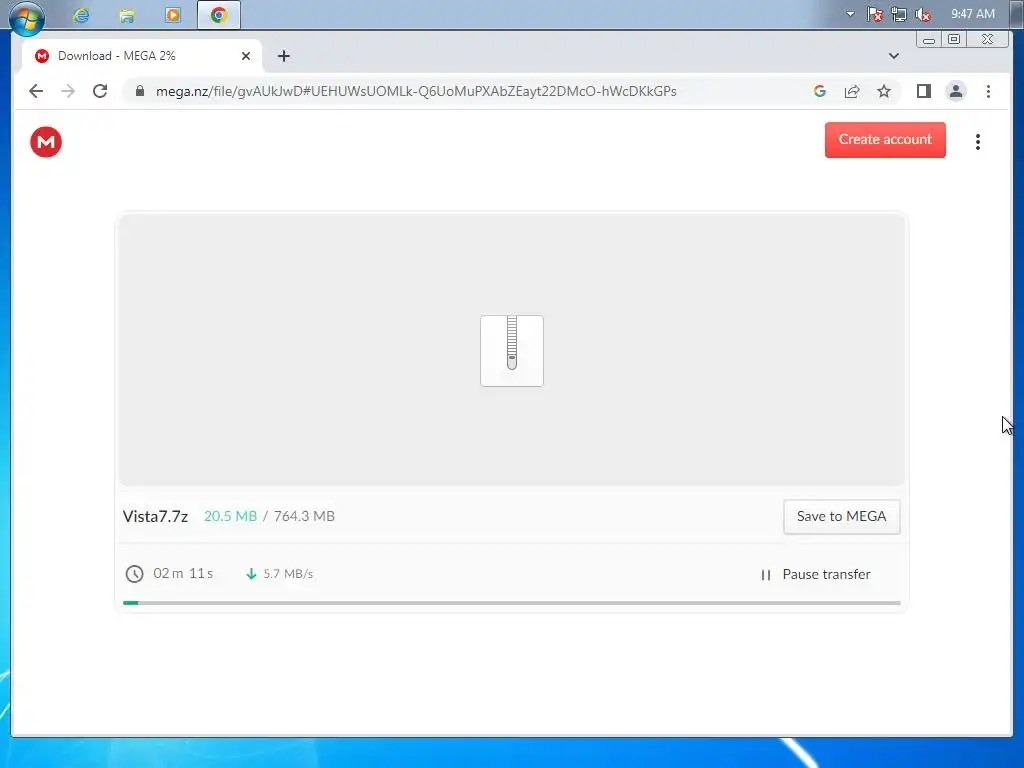Click the Save to MEGA button

pos(841,517)
